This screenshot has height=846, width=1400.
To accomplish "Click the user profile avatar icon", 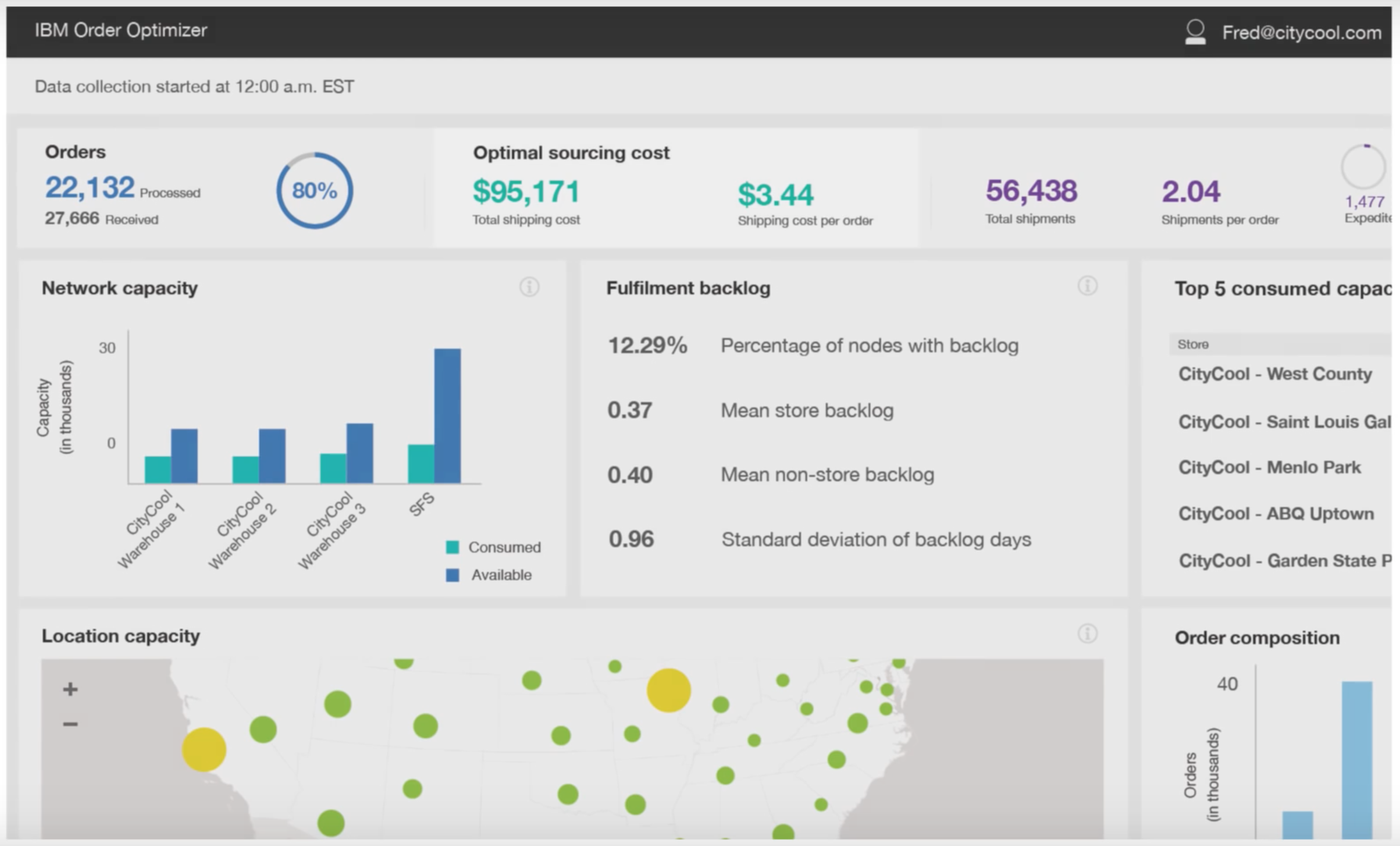I will click(1195, 32).
